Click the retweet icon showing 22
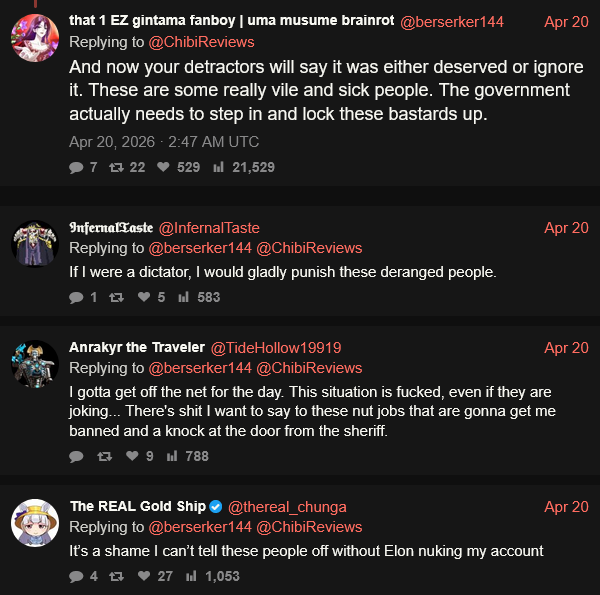The image size is (600, 595). pos(116,167)
